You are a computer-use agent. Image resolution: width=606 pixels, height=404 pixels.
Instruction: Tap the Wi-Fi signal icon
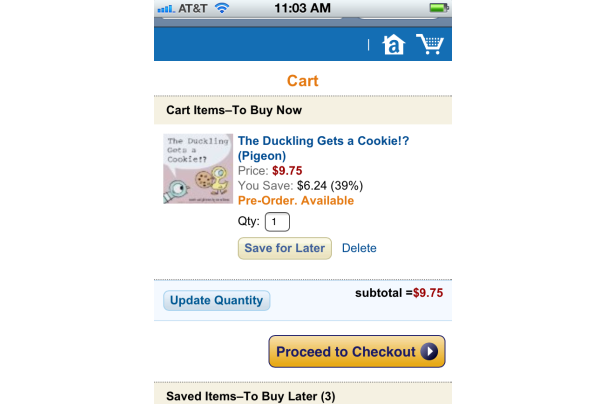pos(222,8)
